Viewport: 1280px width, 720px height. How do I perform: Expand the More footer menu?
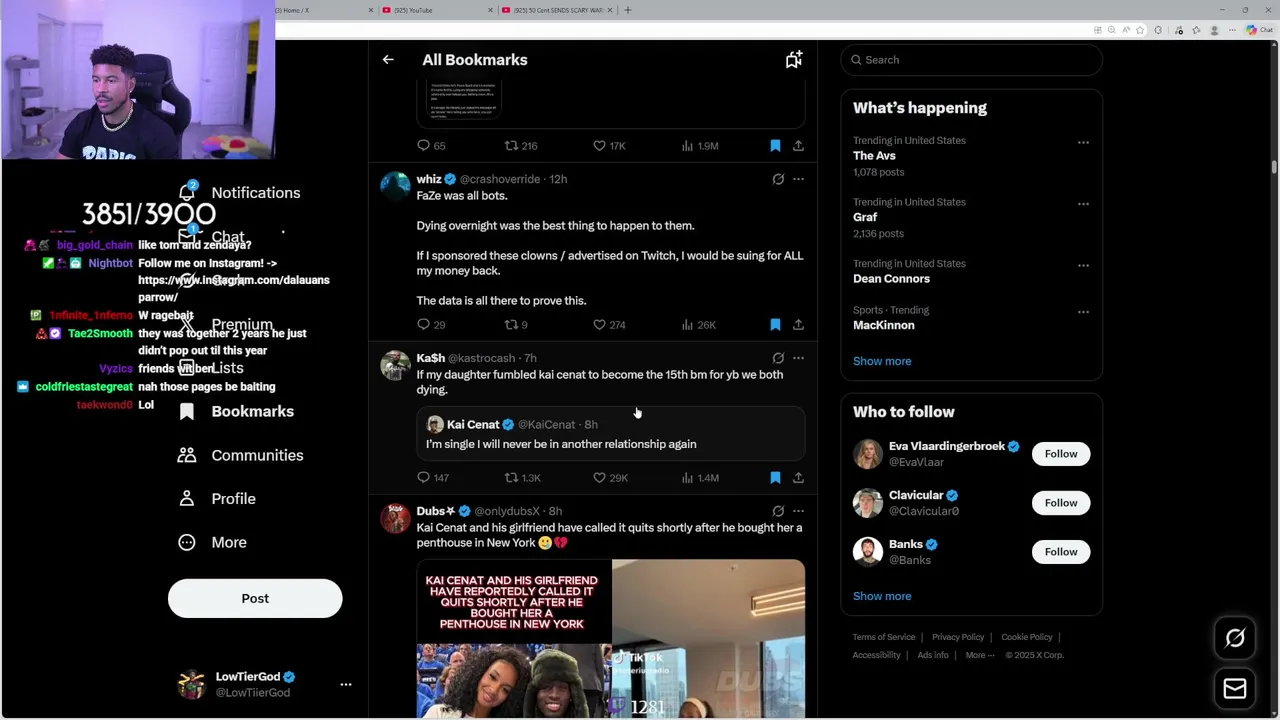coord(979,655)
